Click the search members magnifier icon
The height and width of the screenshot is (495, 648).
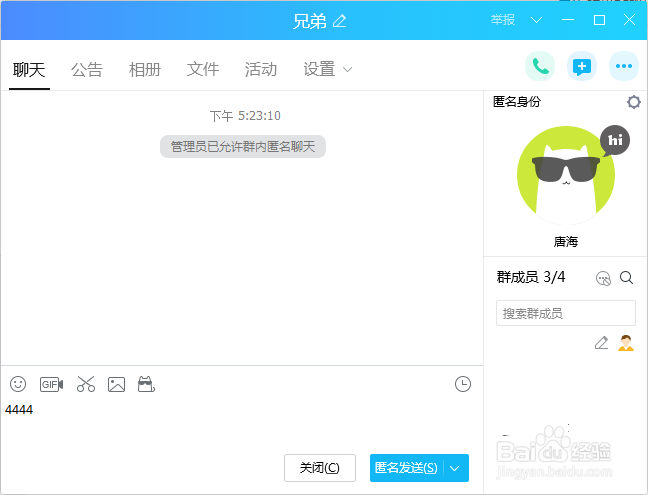click(627, 278)
